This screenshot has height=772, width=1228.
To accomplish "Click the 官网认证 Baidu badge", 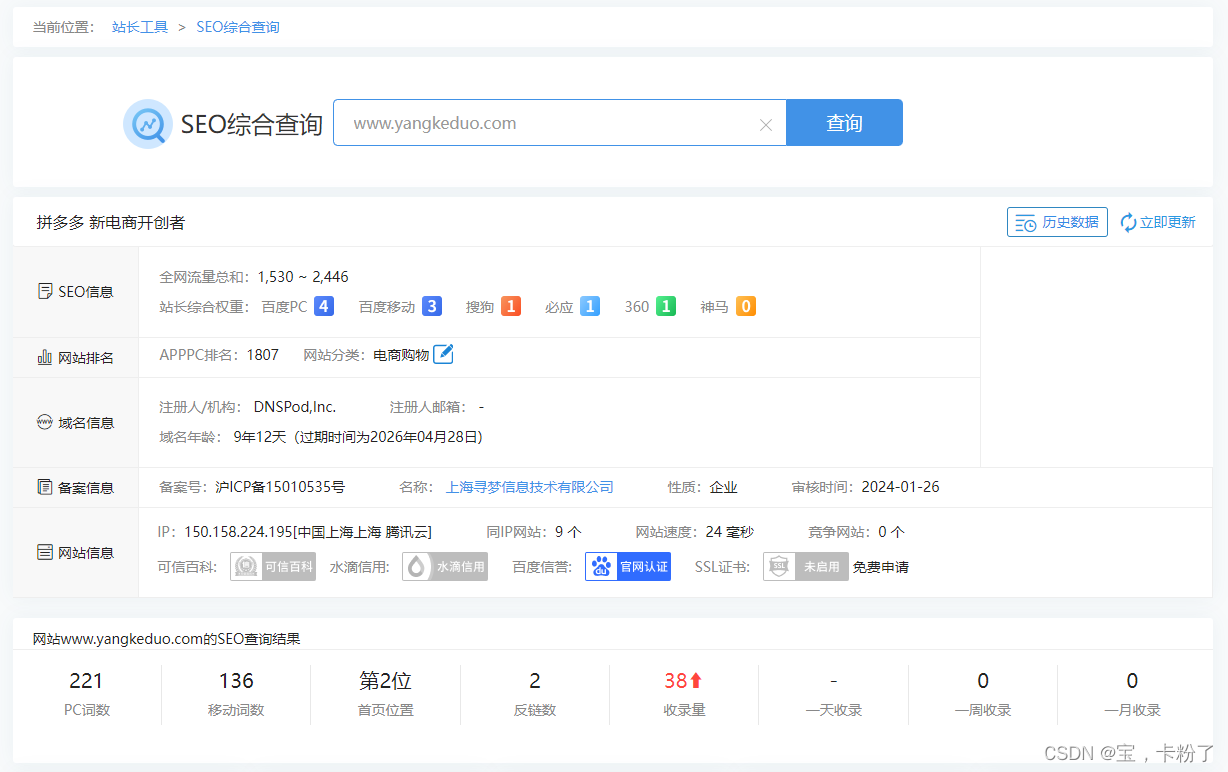I will [x=627, y=567].
